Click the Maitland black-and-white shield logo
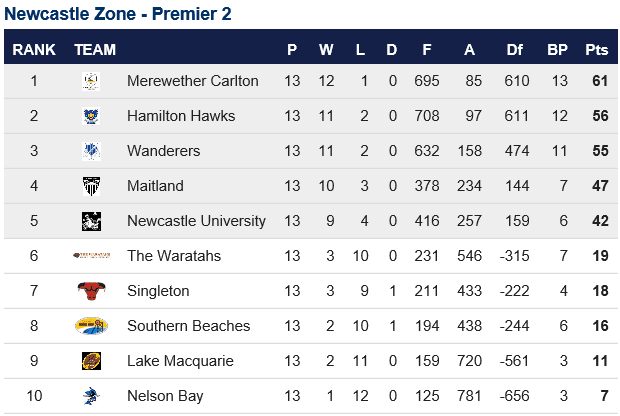620x416 pixels. pyautogui.click(x=91, y=186)
